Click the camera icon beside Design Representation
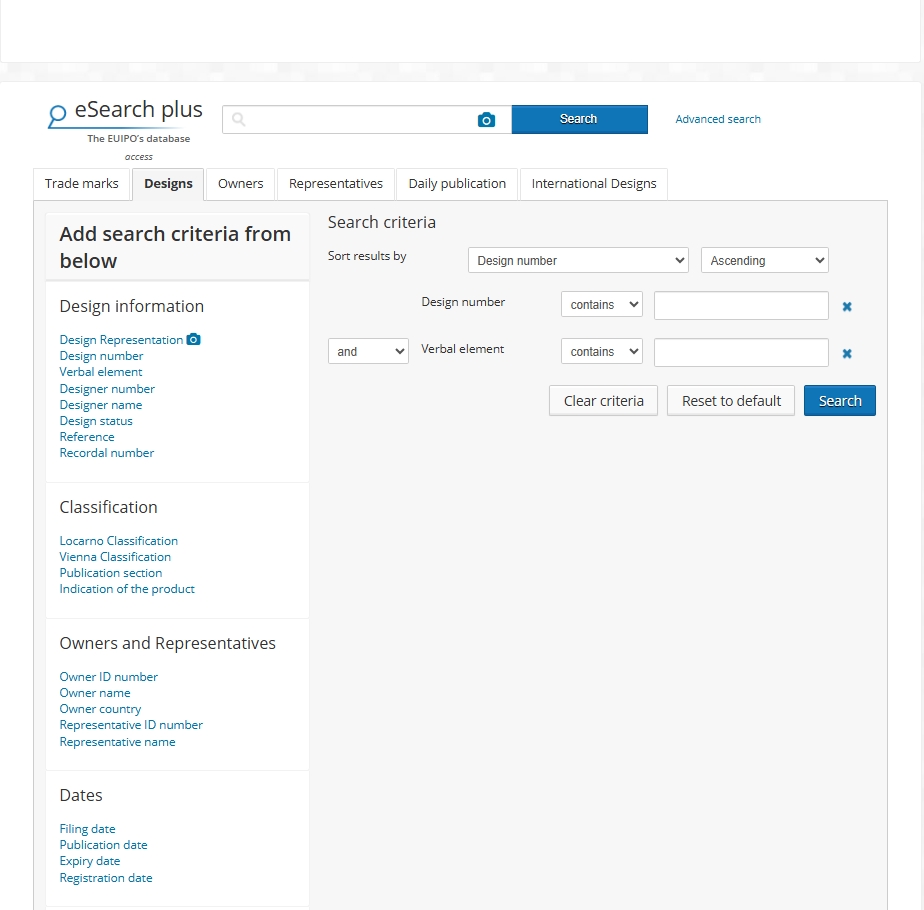 coord(194,339)
